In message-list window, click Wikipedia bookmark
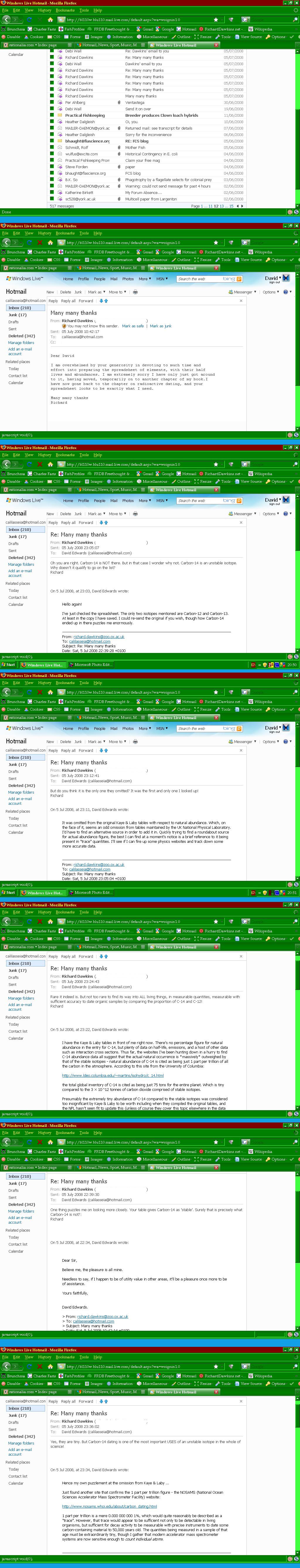Image resolution: width=300 pixels, height=1568 pixels. (x=260, y=29)
